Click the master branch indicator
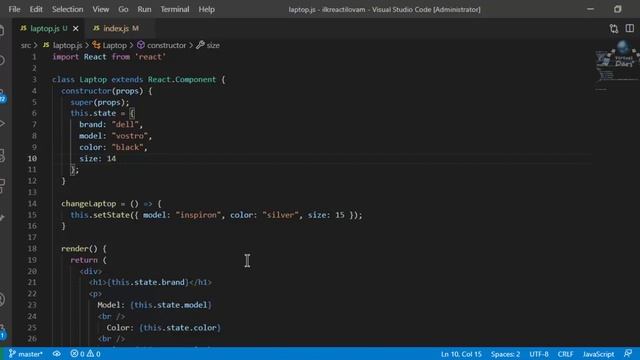 pyautogui.click(x=25, y=354)
